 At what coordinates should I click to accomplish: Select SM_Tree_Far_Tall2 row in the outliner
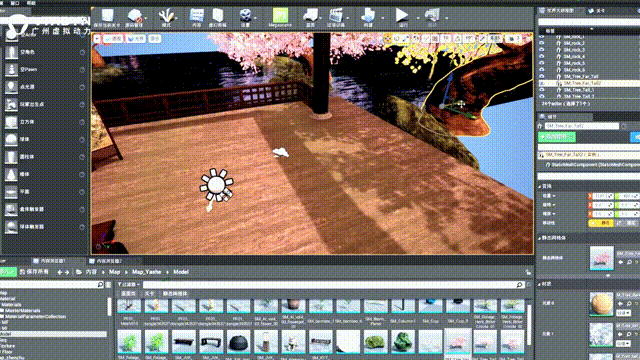click(x=589, y=83)
